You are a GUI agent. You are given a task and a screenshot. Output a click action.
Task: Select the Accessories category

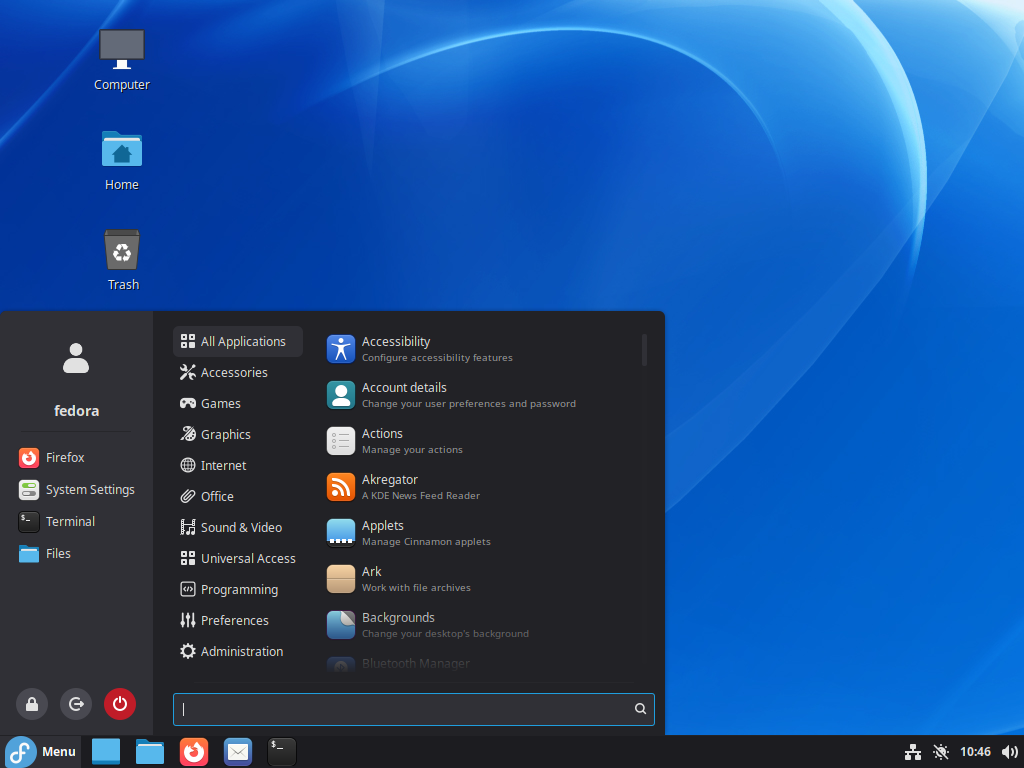click(x=238, y=372)
